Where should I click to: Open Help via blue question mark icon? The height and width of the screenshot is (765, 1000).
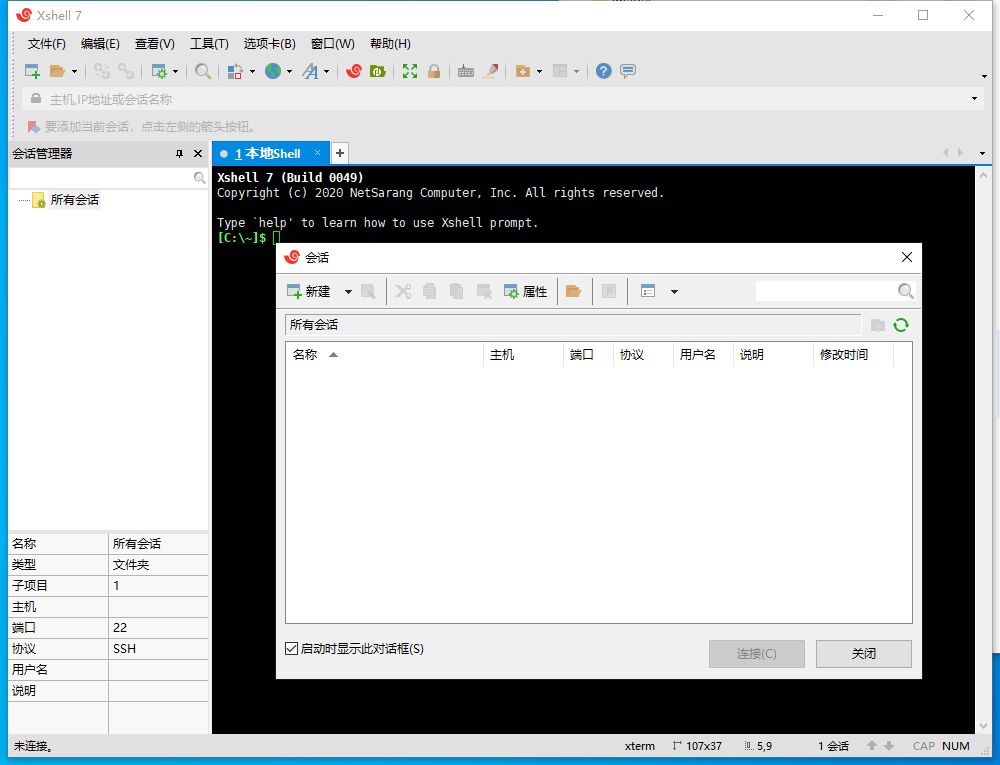[x=603, y=71]
